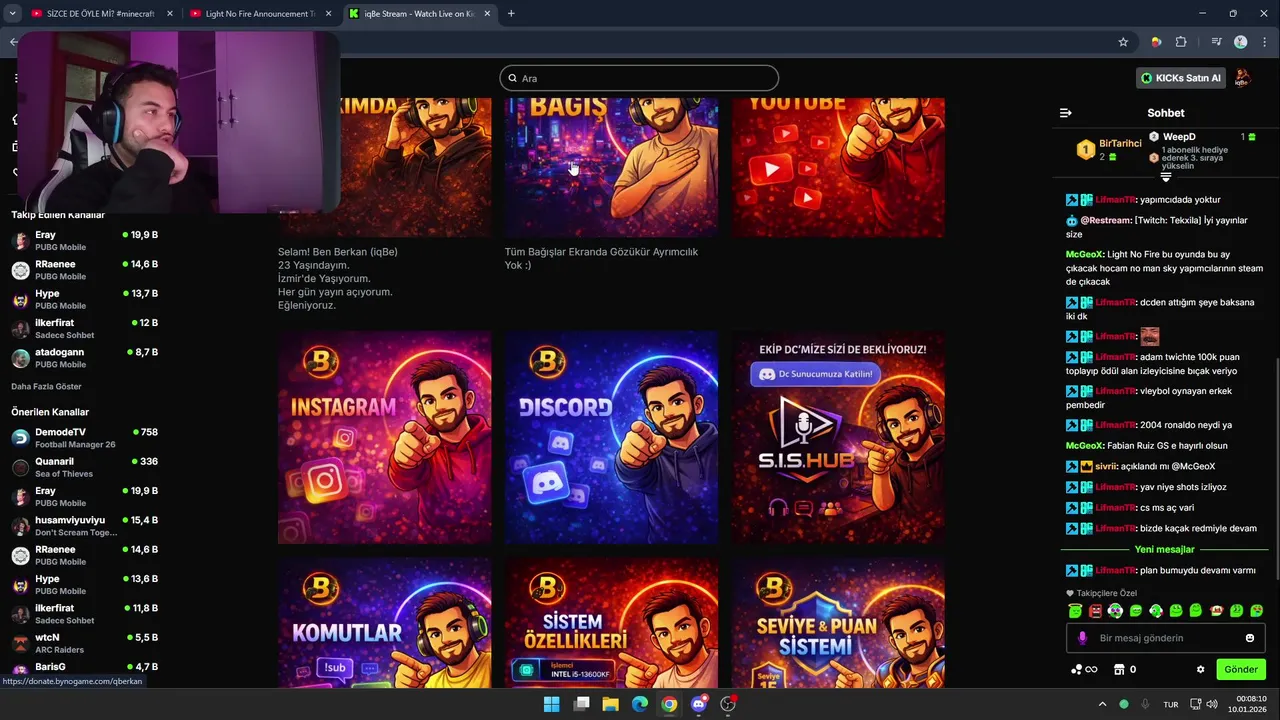The image size is (1280, 720).
Task: Click KICKs Satın Al button
Action: tap(1181, 78)
